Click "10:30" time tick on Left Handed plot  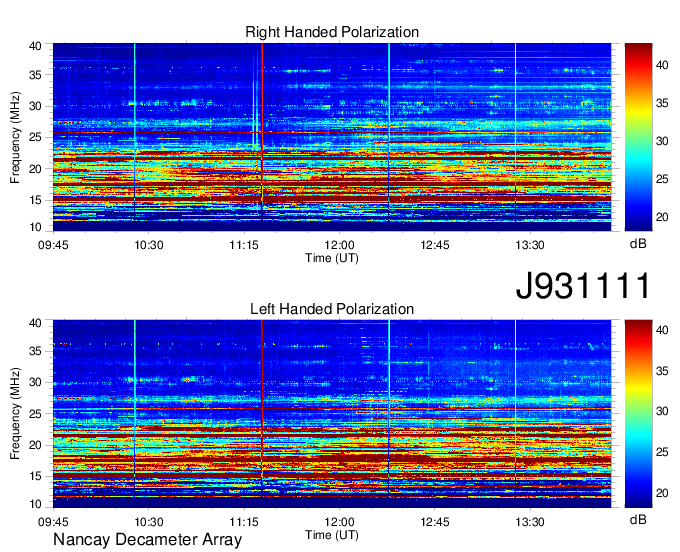pos(149,522)
